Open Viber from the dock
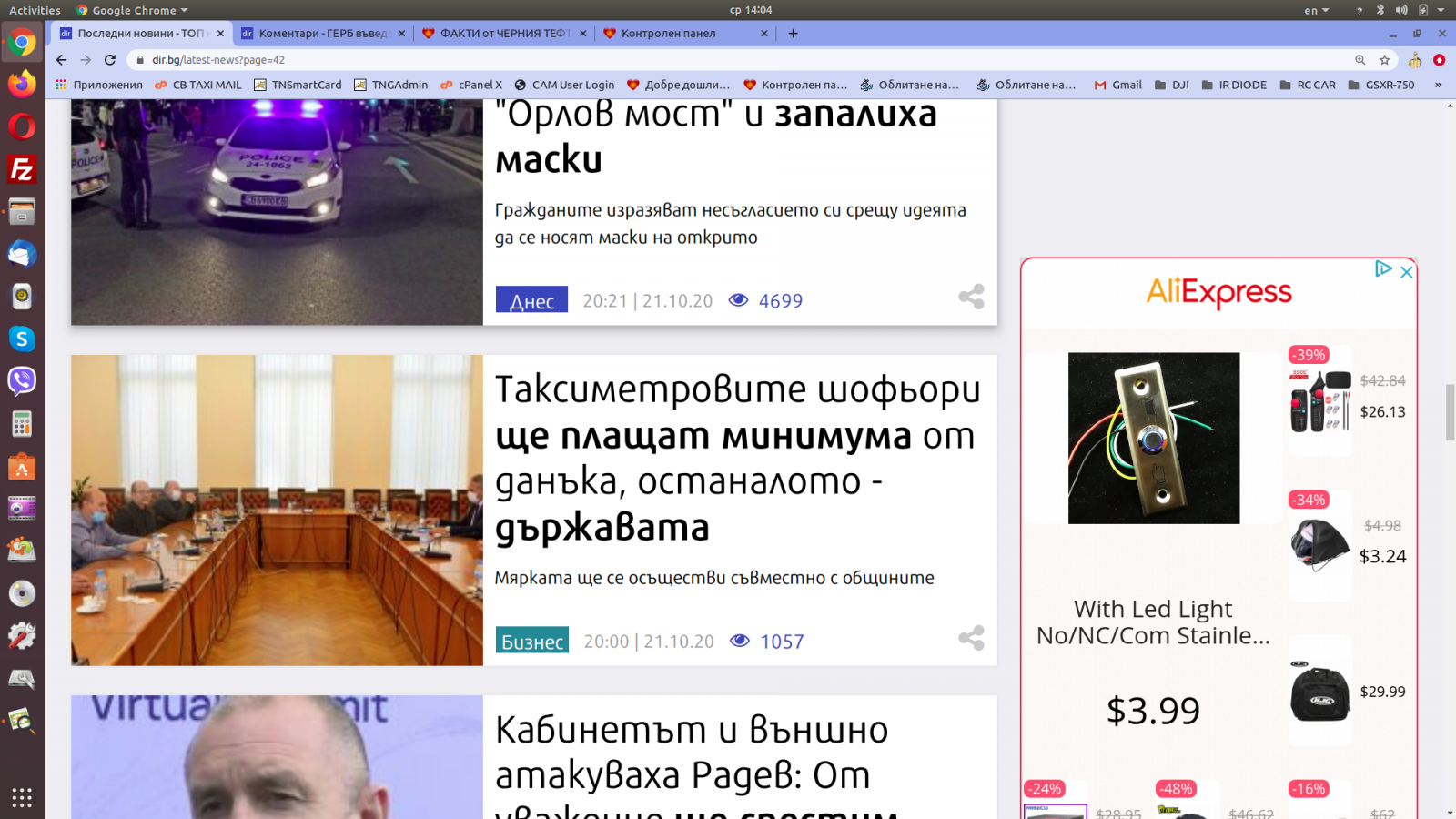Image resolution: width=1456 pixels, height=819 pixels. (x=22, y=380)
